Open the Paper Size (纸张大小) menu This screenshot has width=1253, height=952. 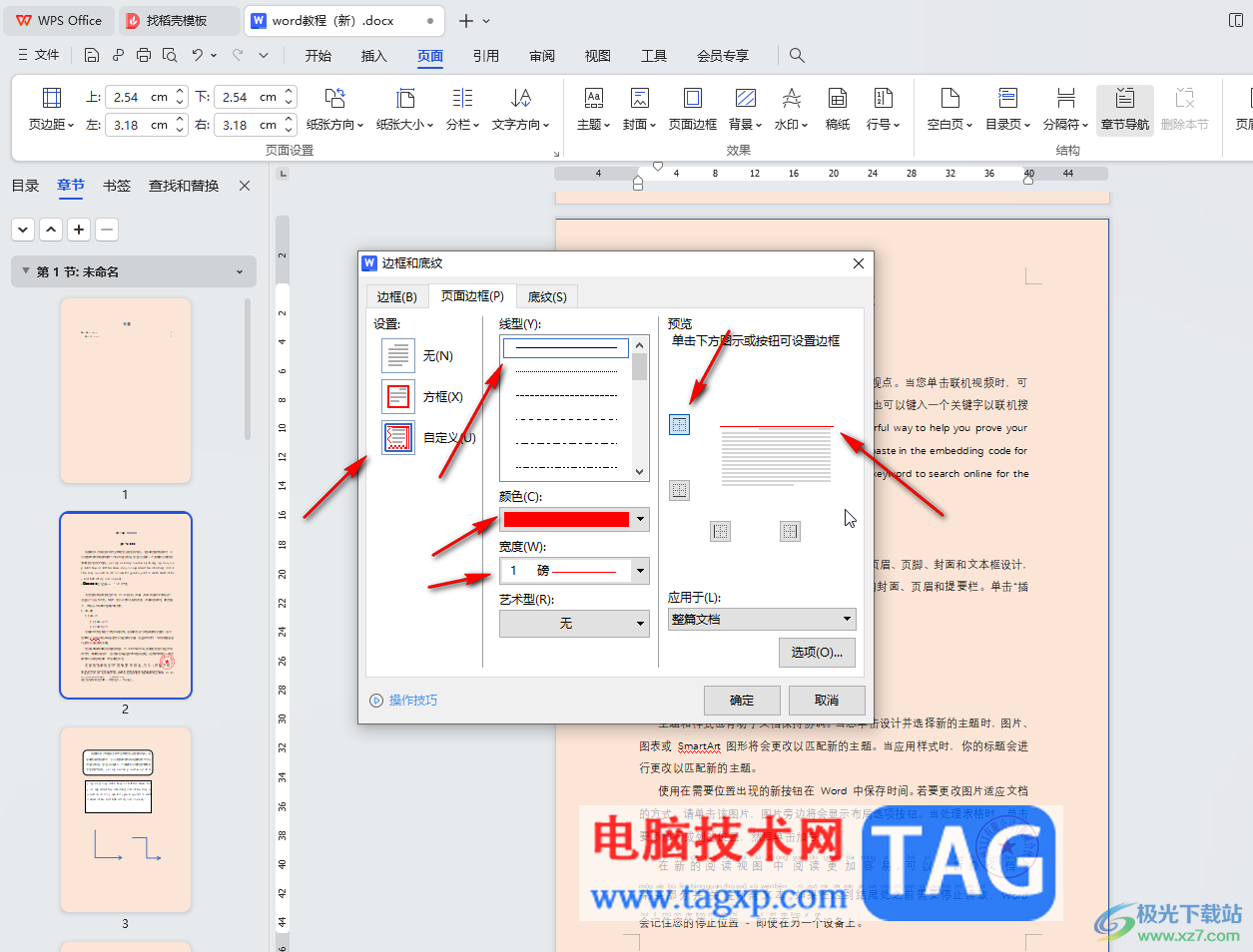404,109
